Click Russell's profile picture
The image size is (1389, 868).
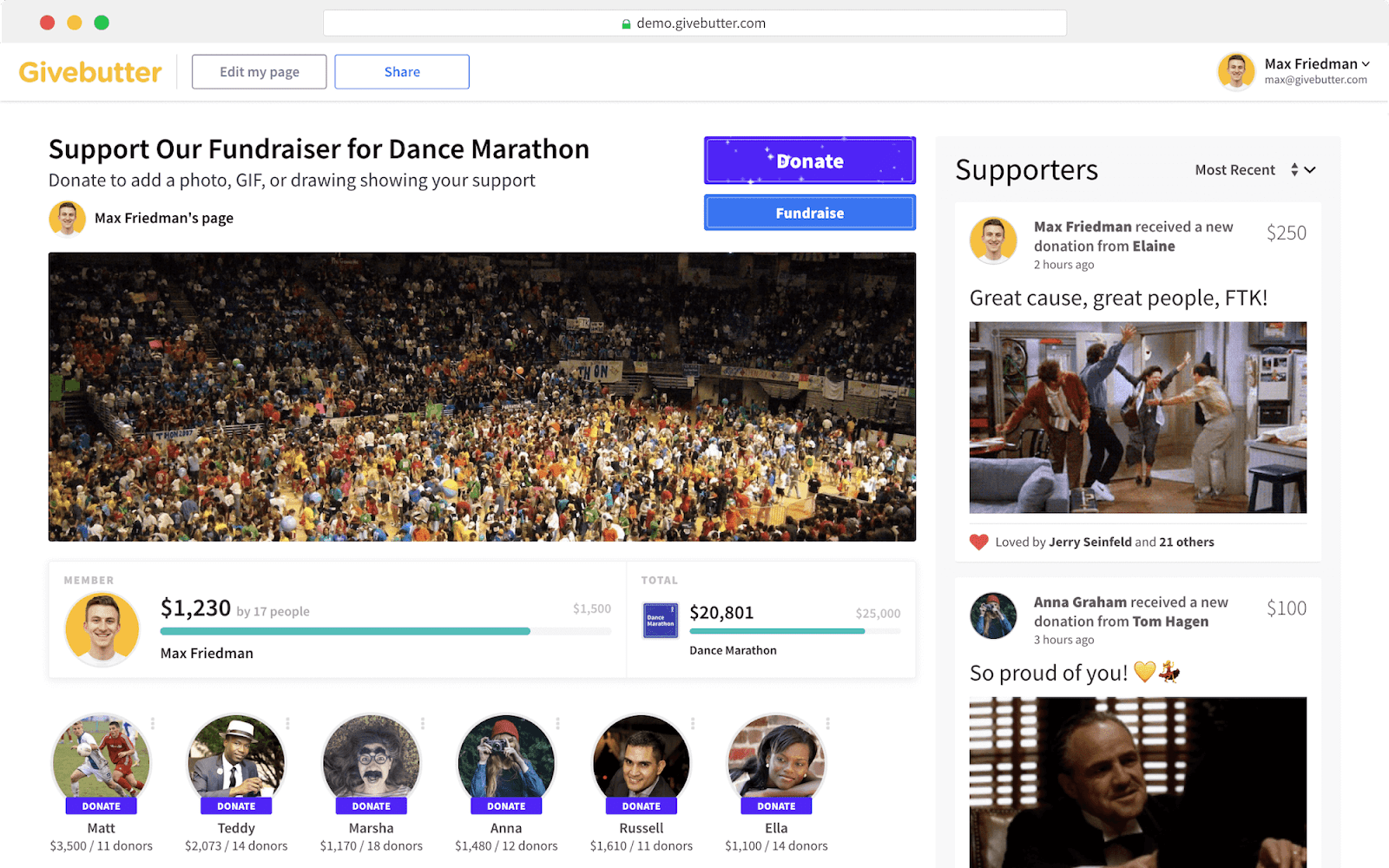[x=642, y=759]
